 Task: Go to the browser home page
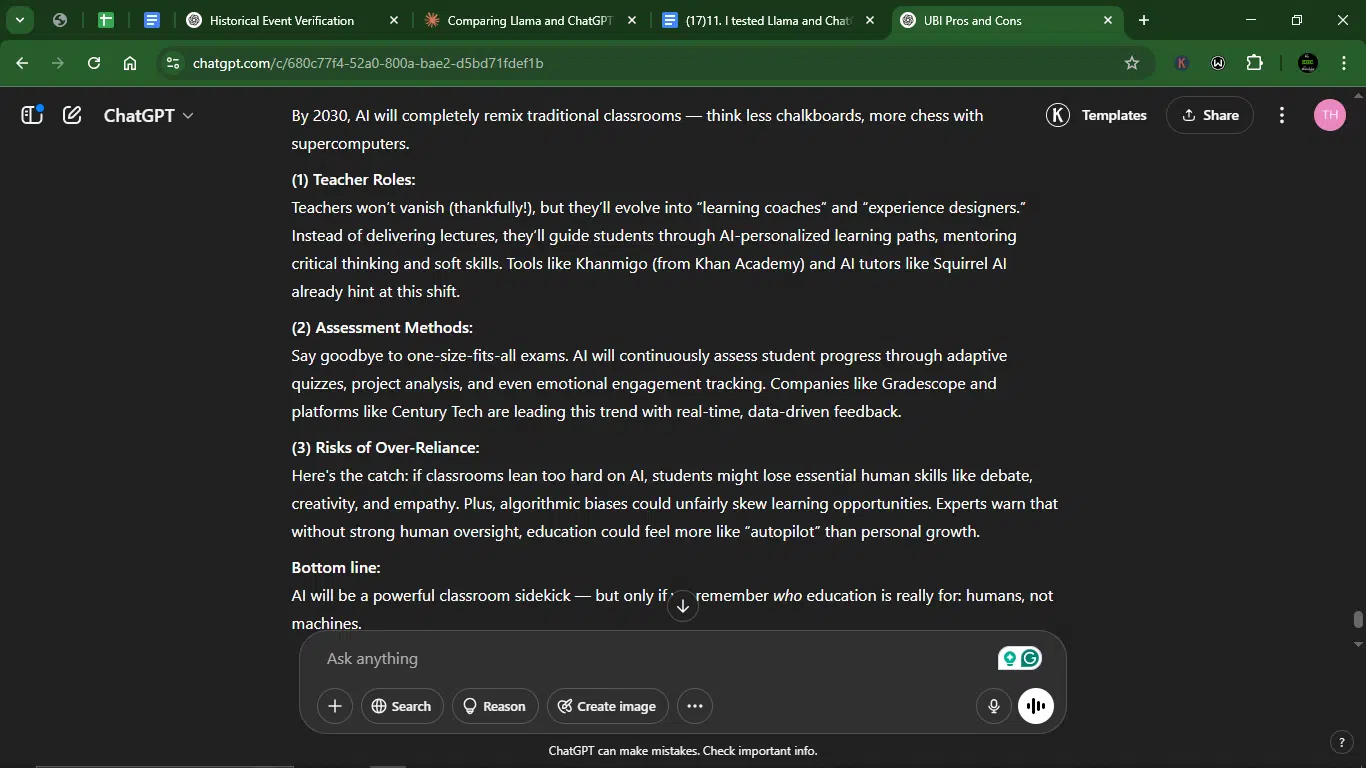click(x=130, y=63)
